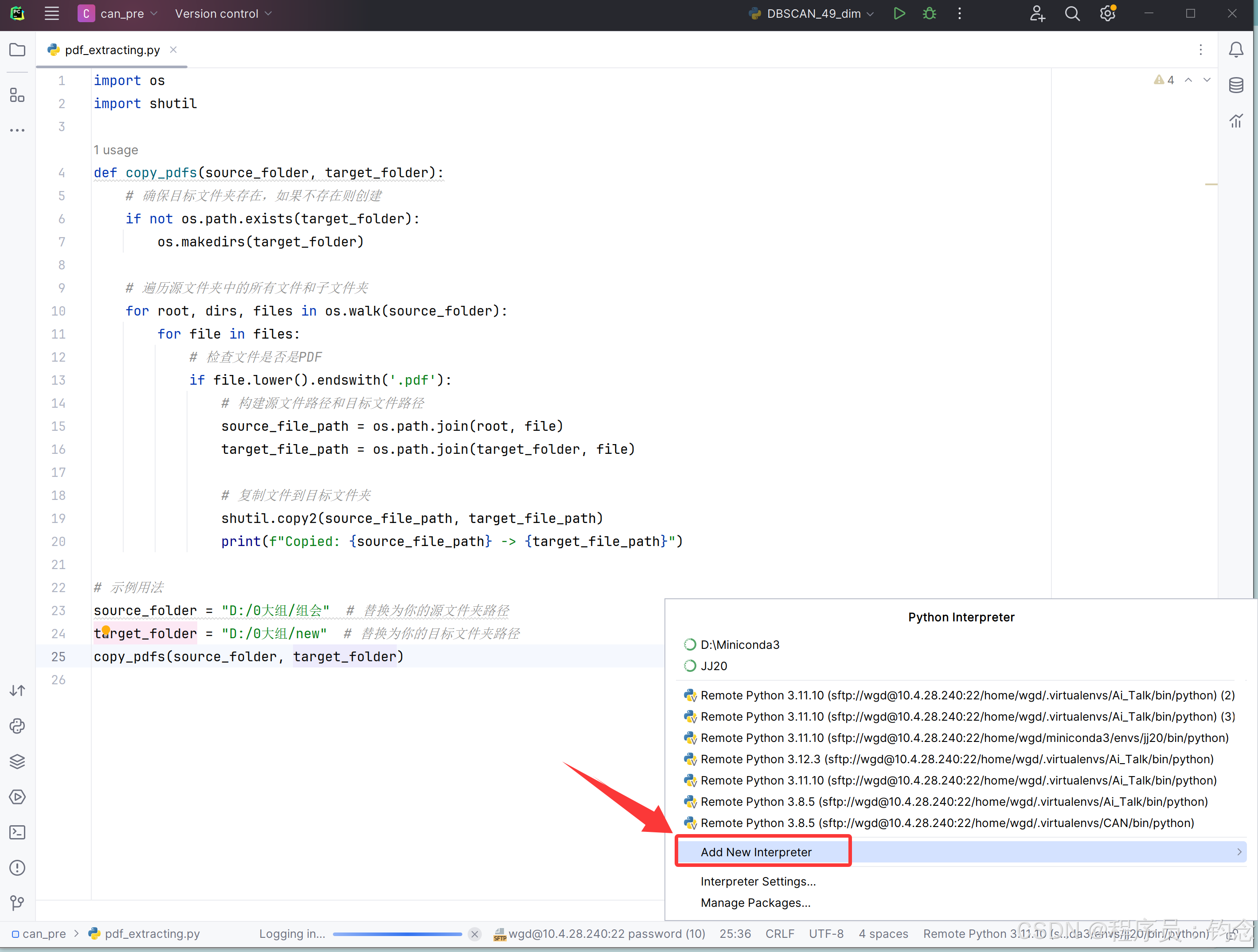Screen dimensions: 1258x952
Task: Open the Problems tool window
Action: pyautogui.click(x=17, y=867)
